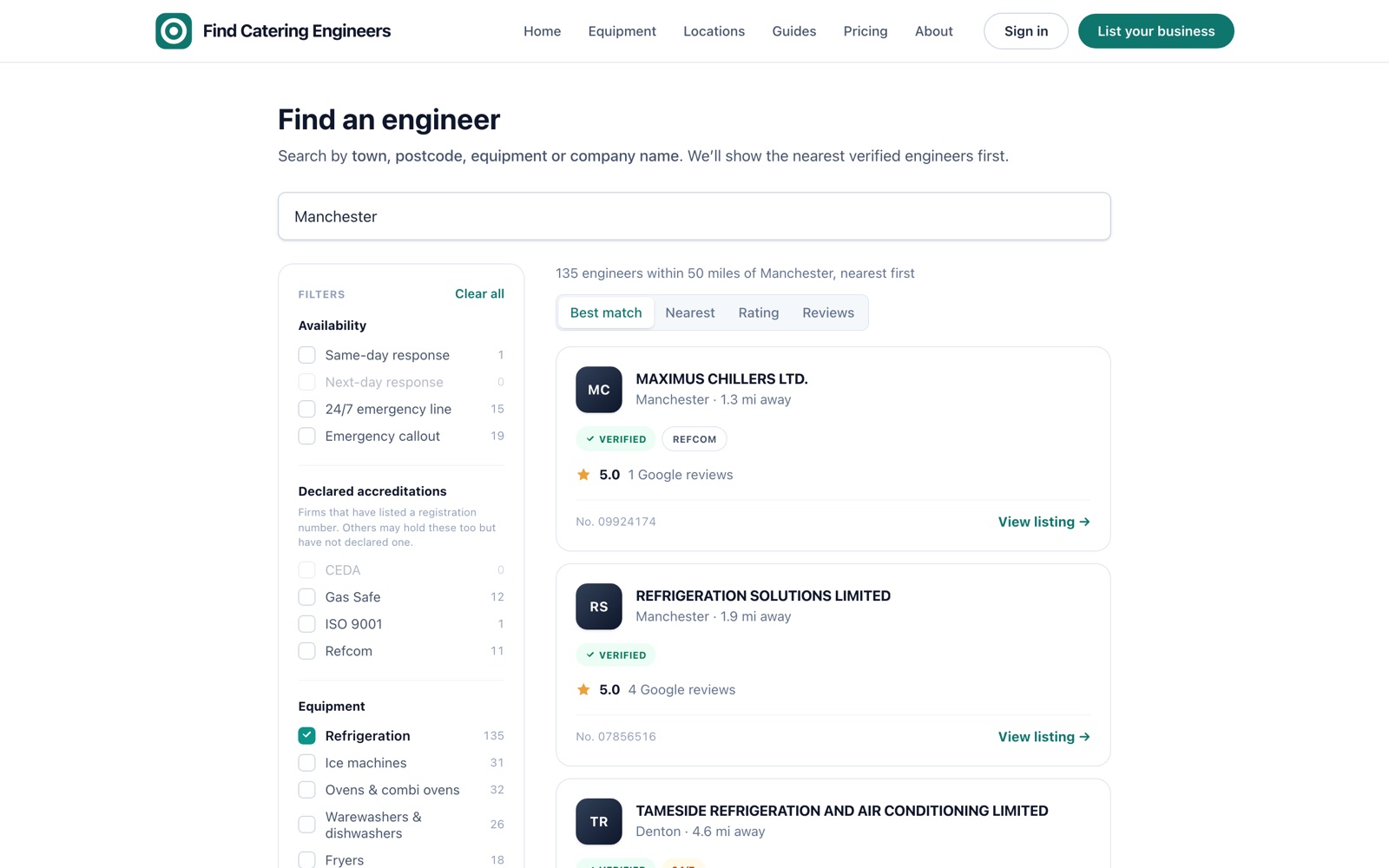Click company number 07856516
The height and width of the screenshot is (868, 1389).
616,737
